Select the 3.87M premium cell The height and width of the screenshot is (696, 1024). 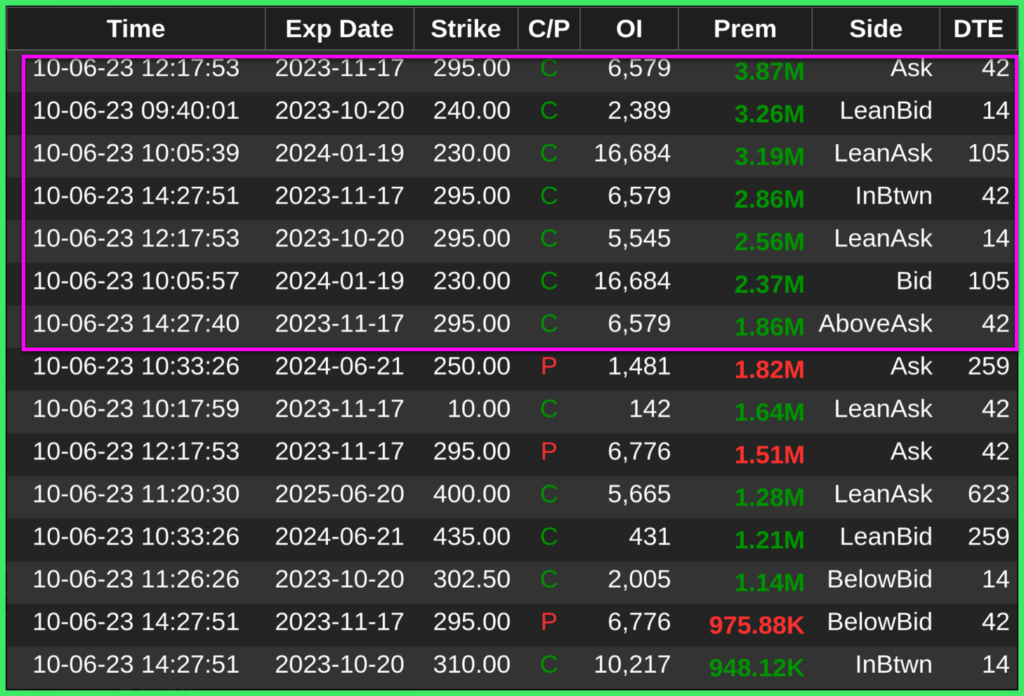[769, 71]
